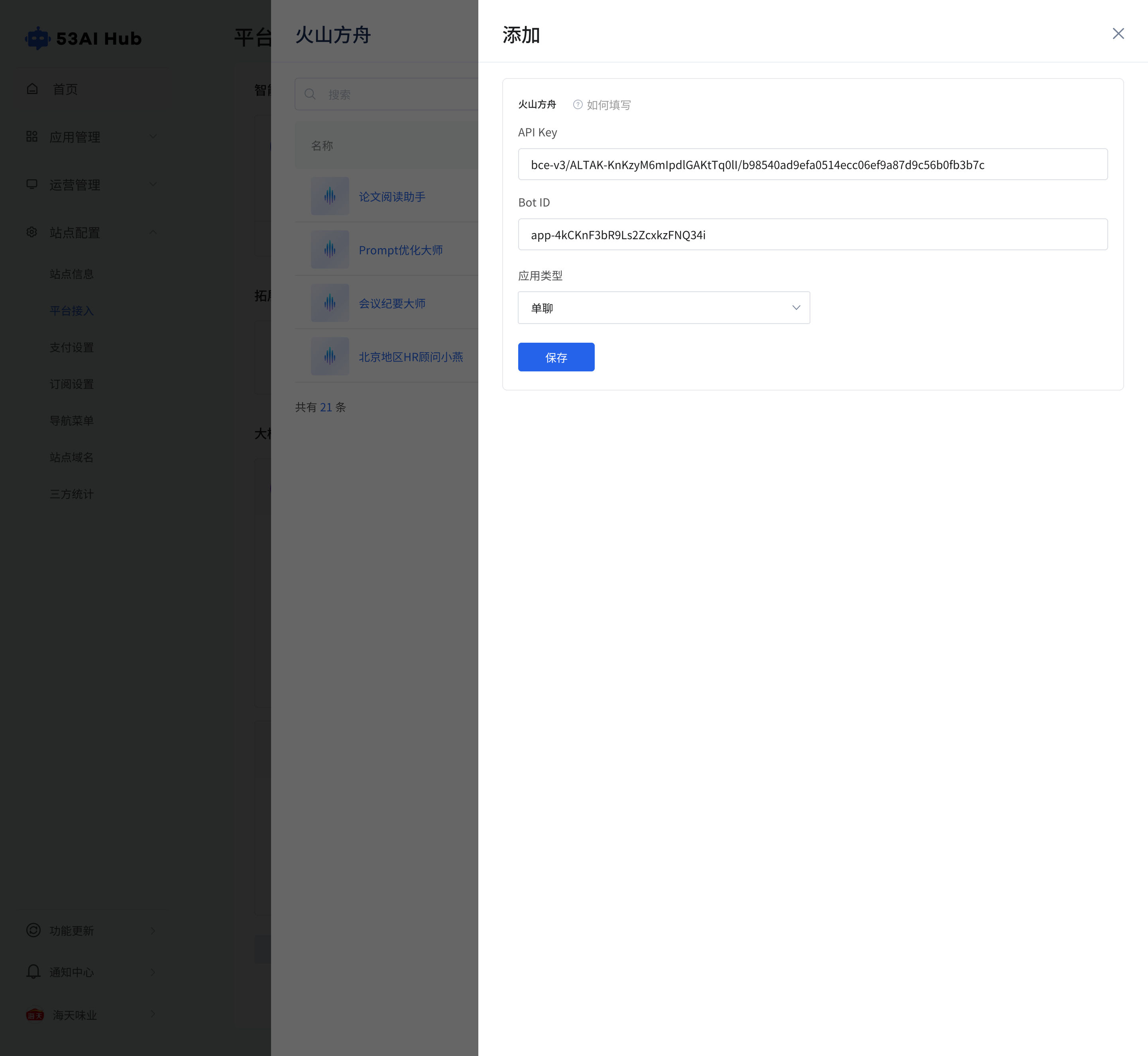Click the Prompt优化大师 thumbnail icon
1148x1056 pixels.
coord(330,250)
